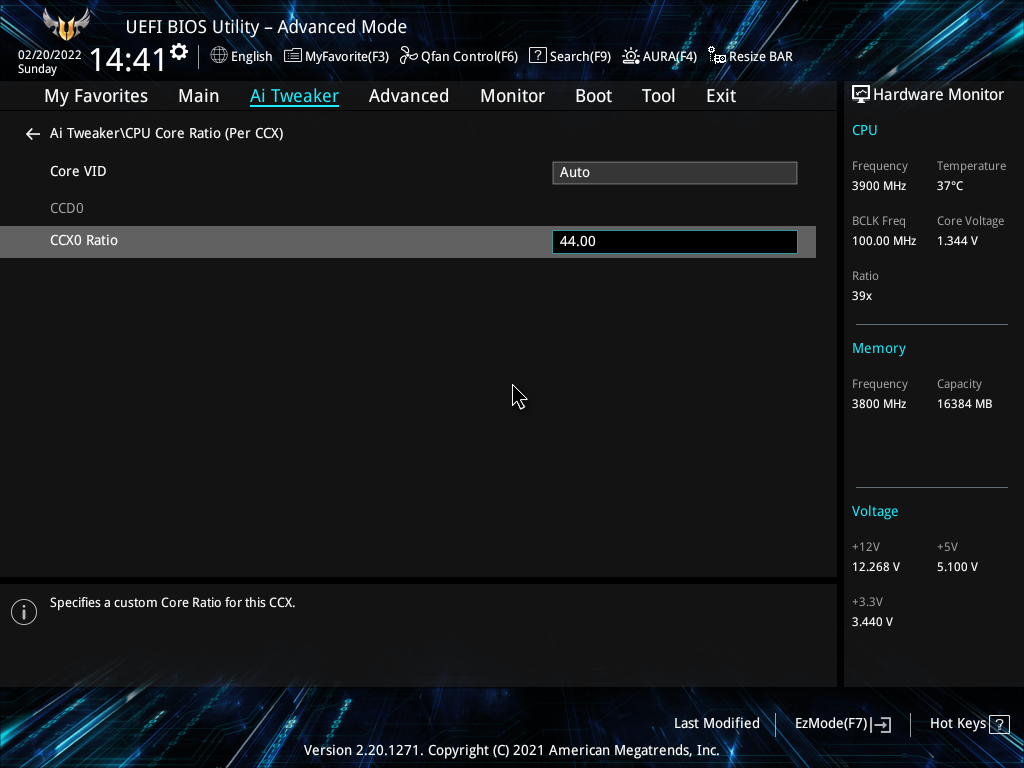Screen dimensions: 1024x768
Task: Select the CCX0 Ratio row label
Action: click(x=84, y=240)
